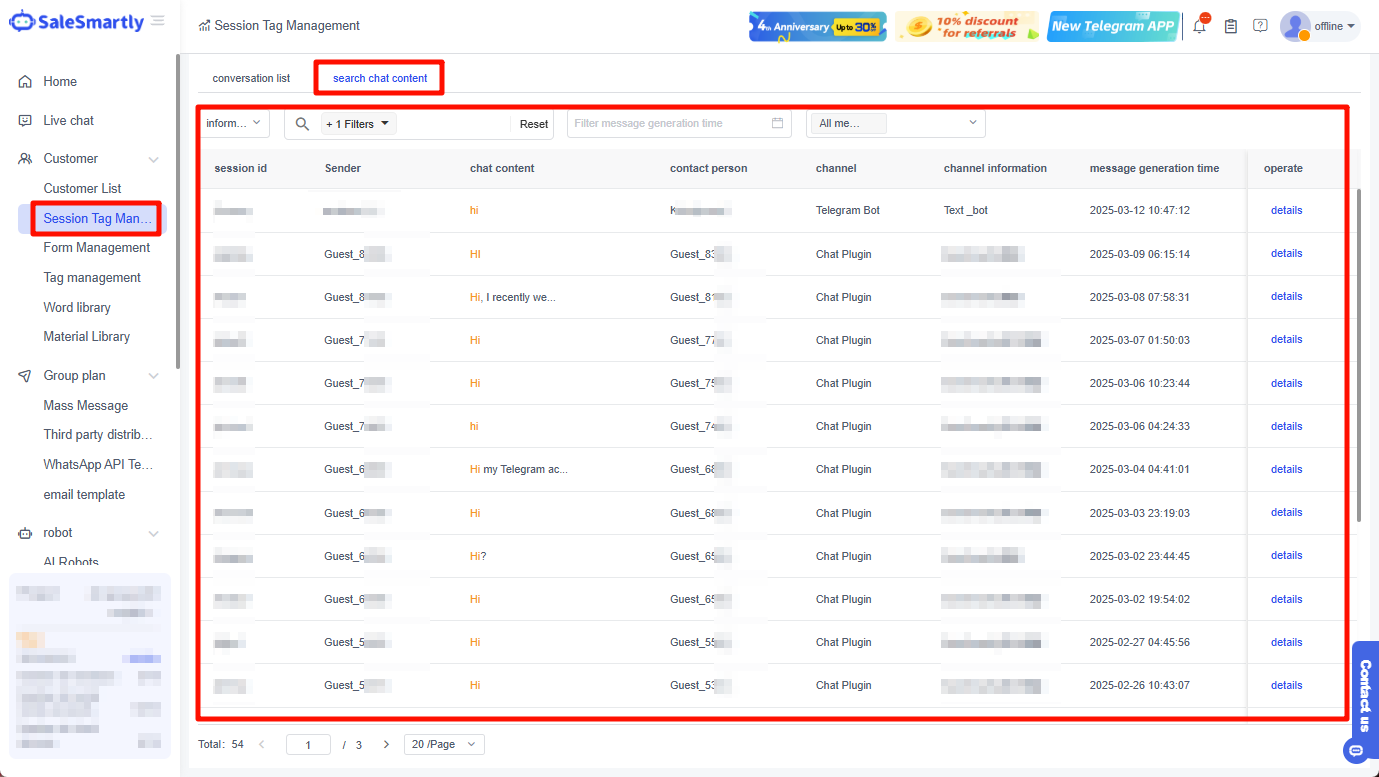Image resolution: width=1379 pixels, height=777 pixels.
Task: Open the '20 /Page' page size dropdown
Action: pos(443,744)
